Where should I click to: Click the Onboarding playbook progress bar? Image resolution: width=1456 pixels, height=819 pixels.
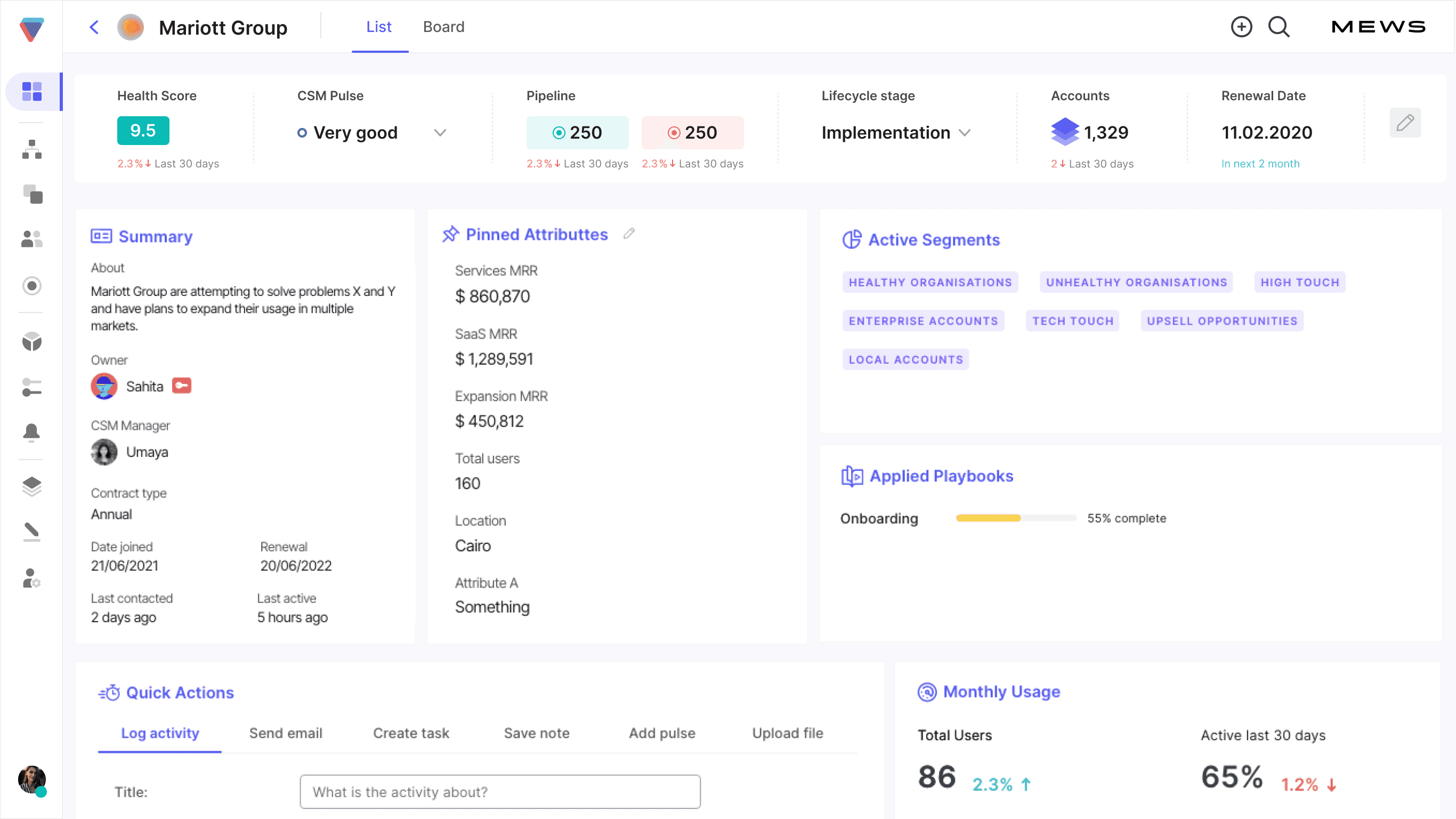(1016, 518)
